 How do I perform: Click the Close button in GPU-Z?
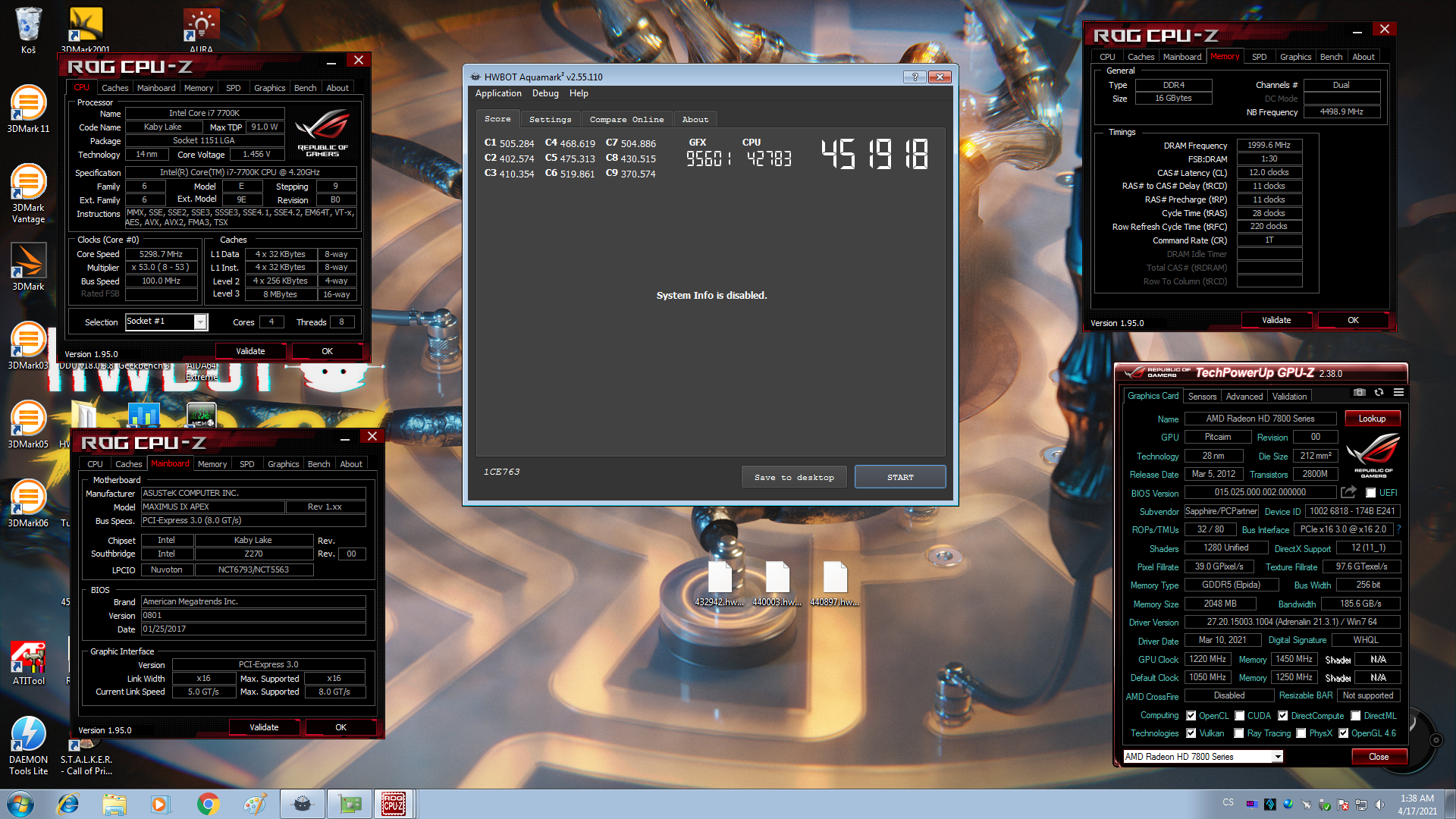pyautogui.click(x=1379, y=757)
